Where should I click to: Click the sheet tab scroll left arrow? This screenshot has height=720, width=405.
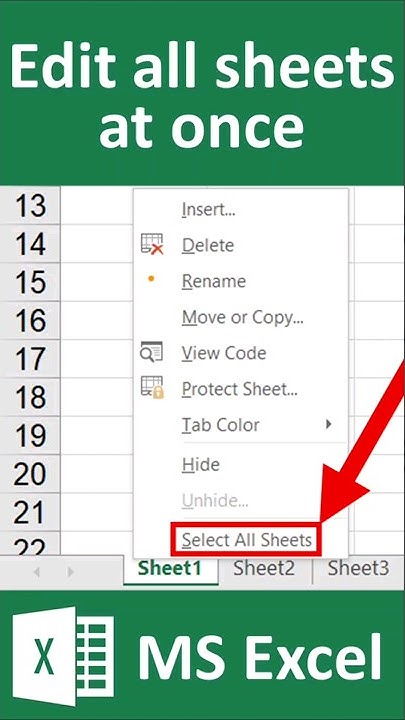37,572
